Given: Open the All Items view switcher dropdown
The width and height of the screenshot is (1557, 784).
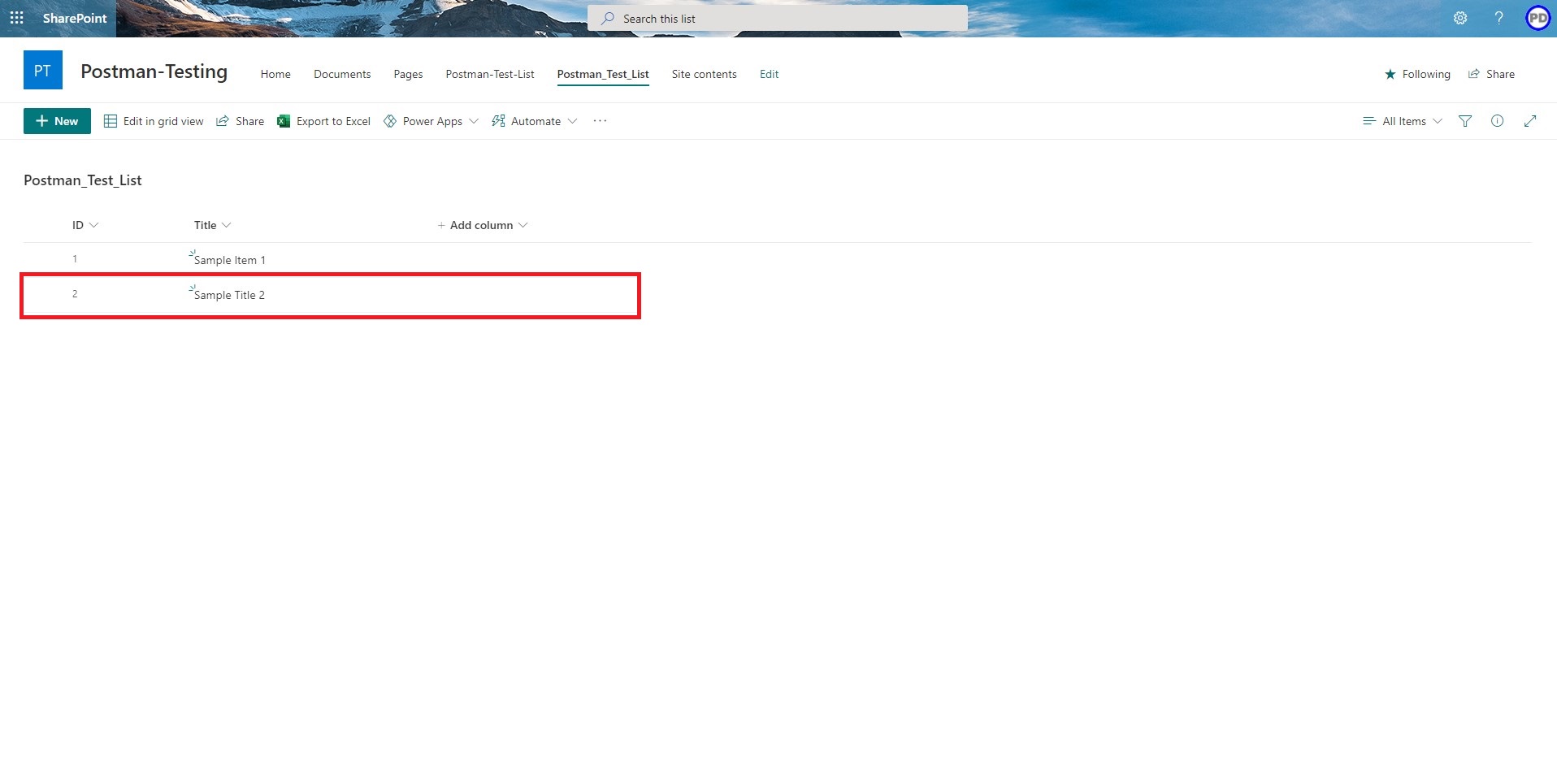Looking at the screenshot, I should (1403, 121).
